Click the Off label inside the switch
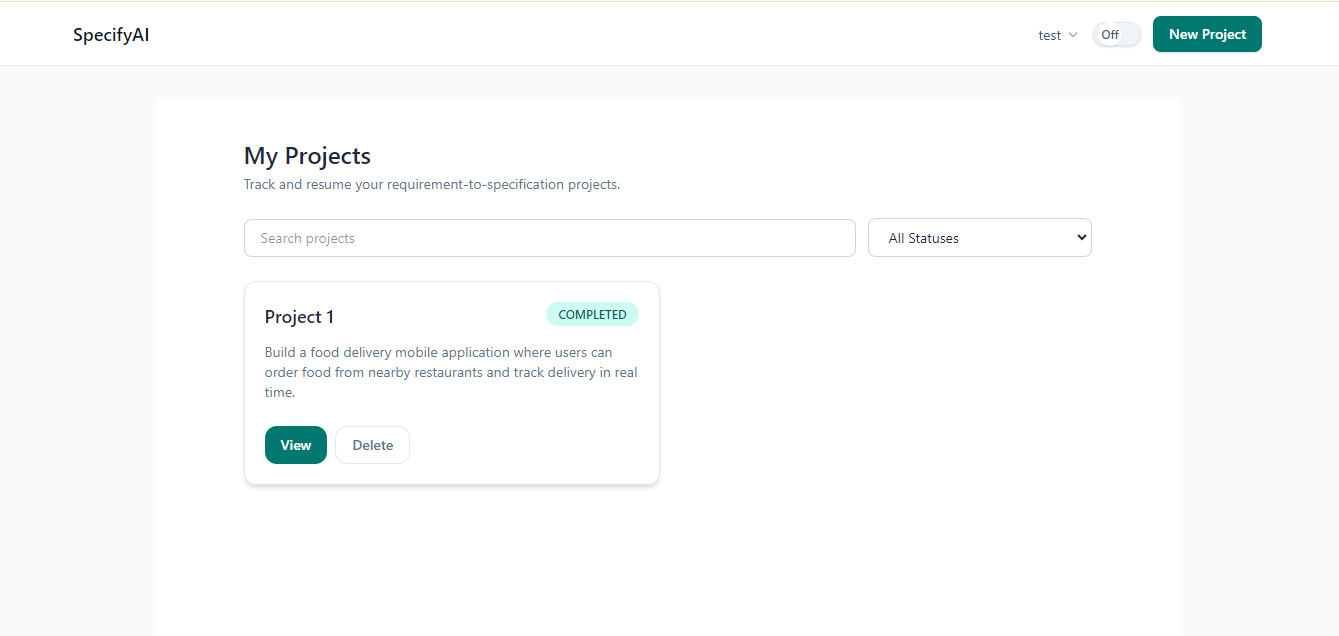 [1110, 34]
